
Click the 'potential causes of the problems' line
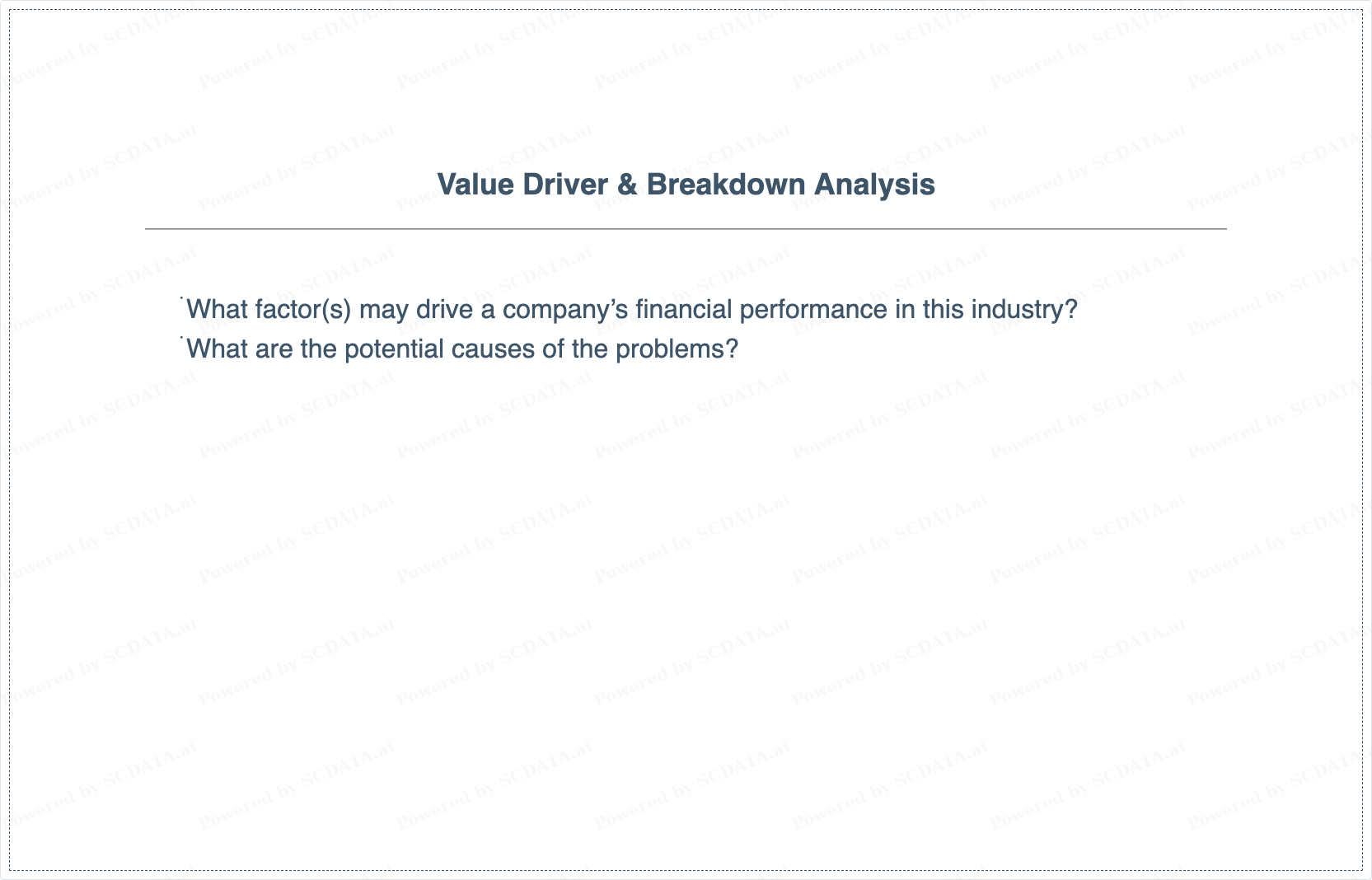(x=462, y=349)
